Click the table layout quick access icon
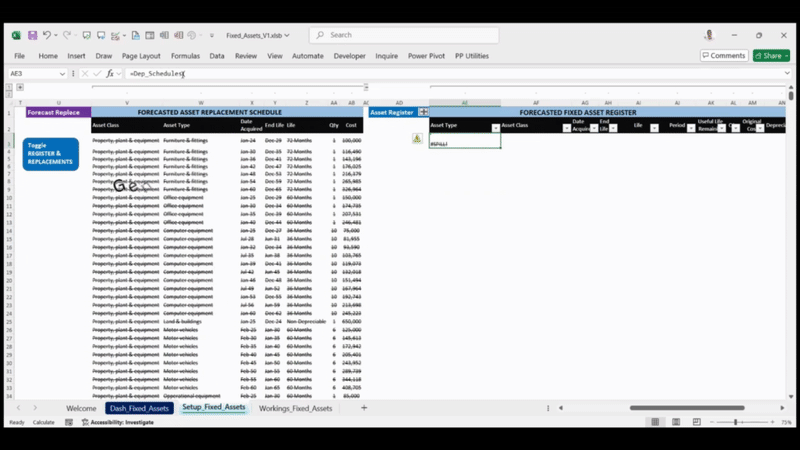The image size is (800, 450). (149, 35)
